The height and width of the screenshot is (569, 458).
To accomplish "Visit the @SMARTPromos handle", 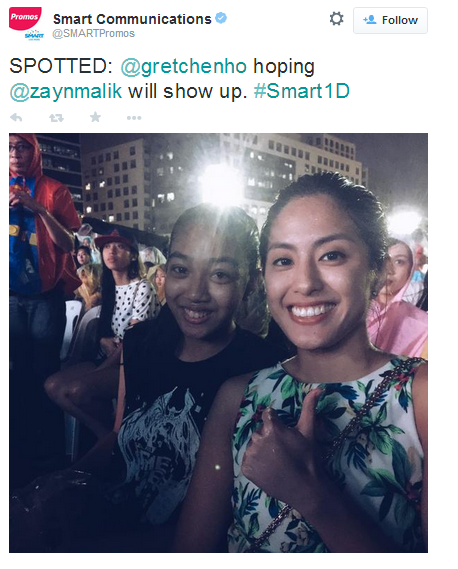I will tap(94, 33).
